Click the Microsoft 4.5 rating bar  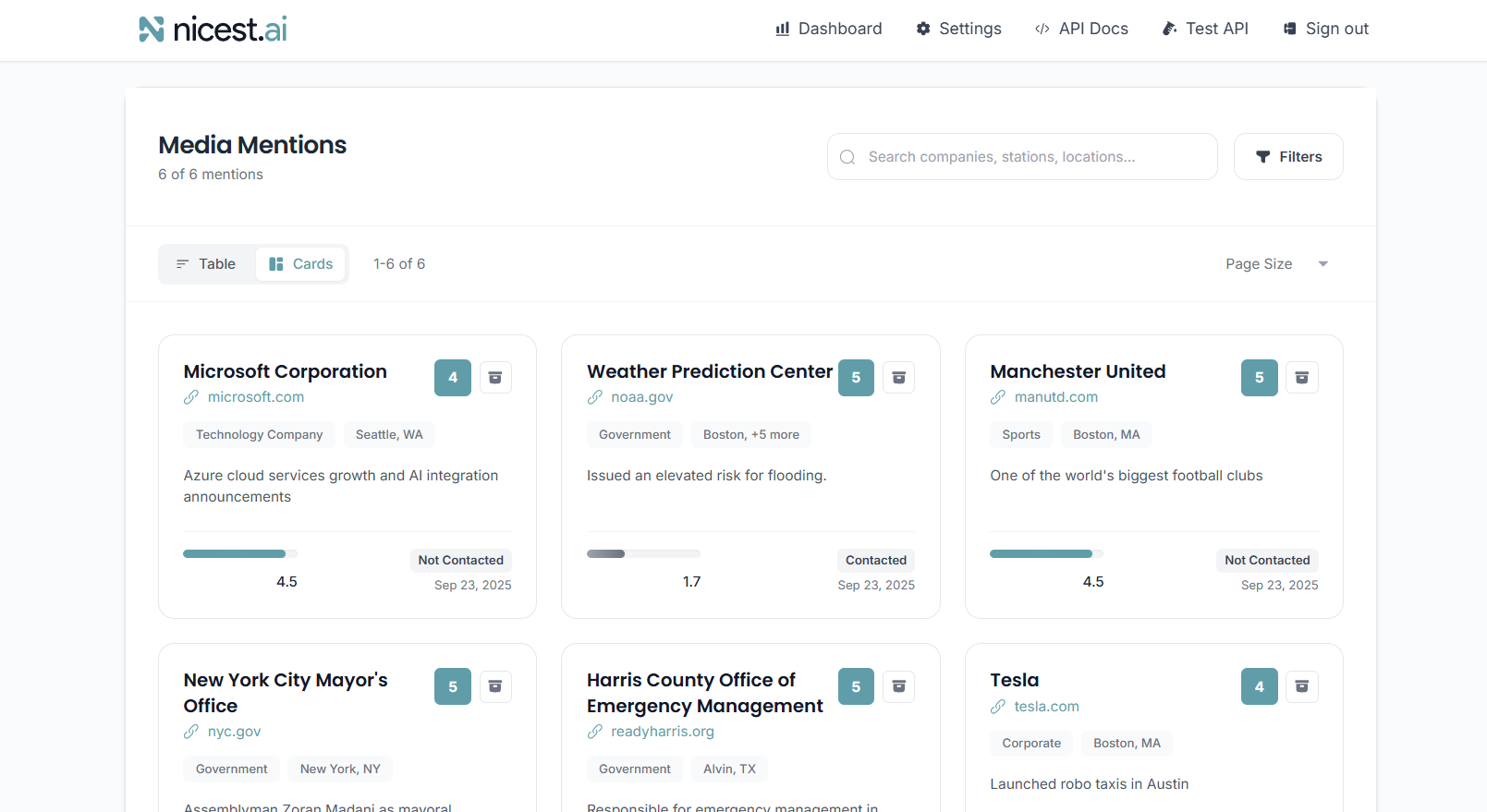pyautogui.click(x=240, y=554)
